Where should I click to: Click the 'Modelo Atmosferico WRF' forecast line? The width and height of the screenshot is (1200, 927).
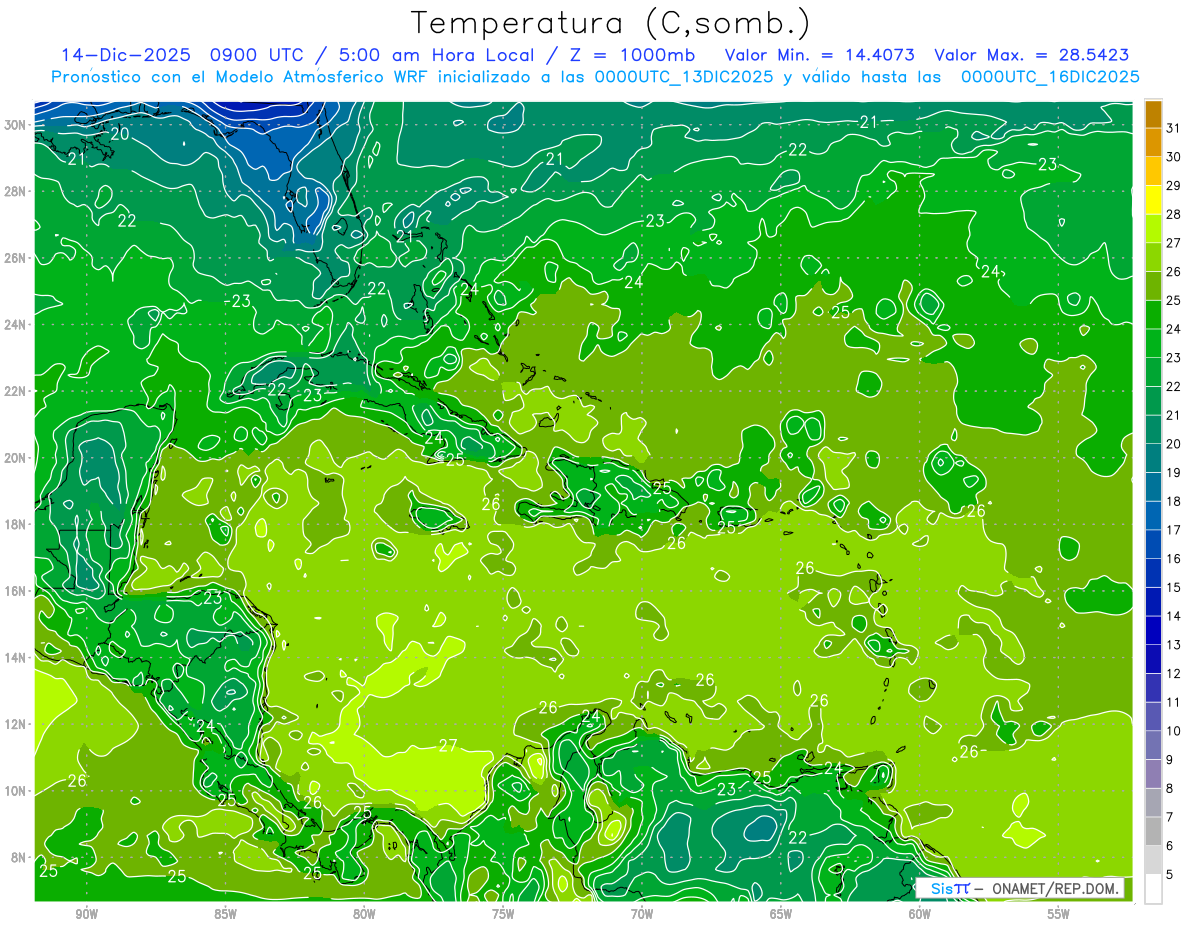click(x=596, y=77)
